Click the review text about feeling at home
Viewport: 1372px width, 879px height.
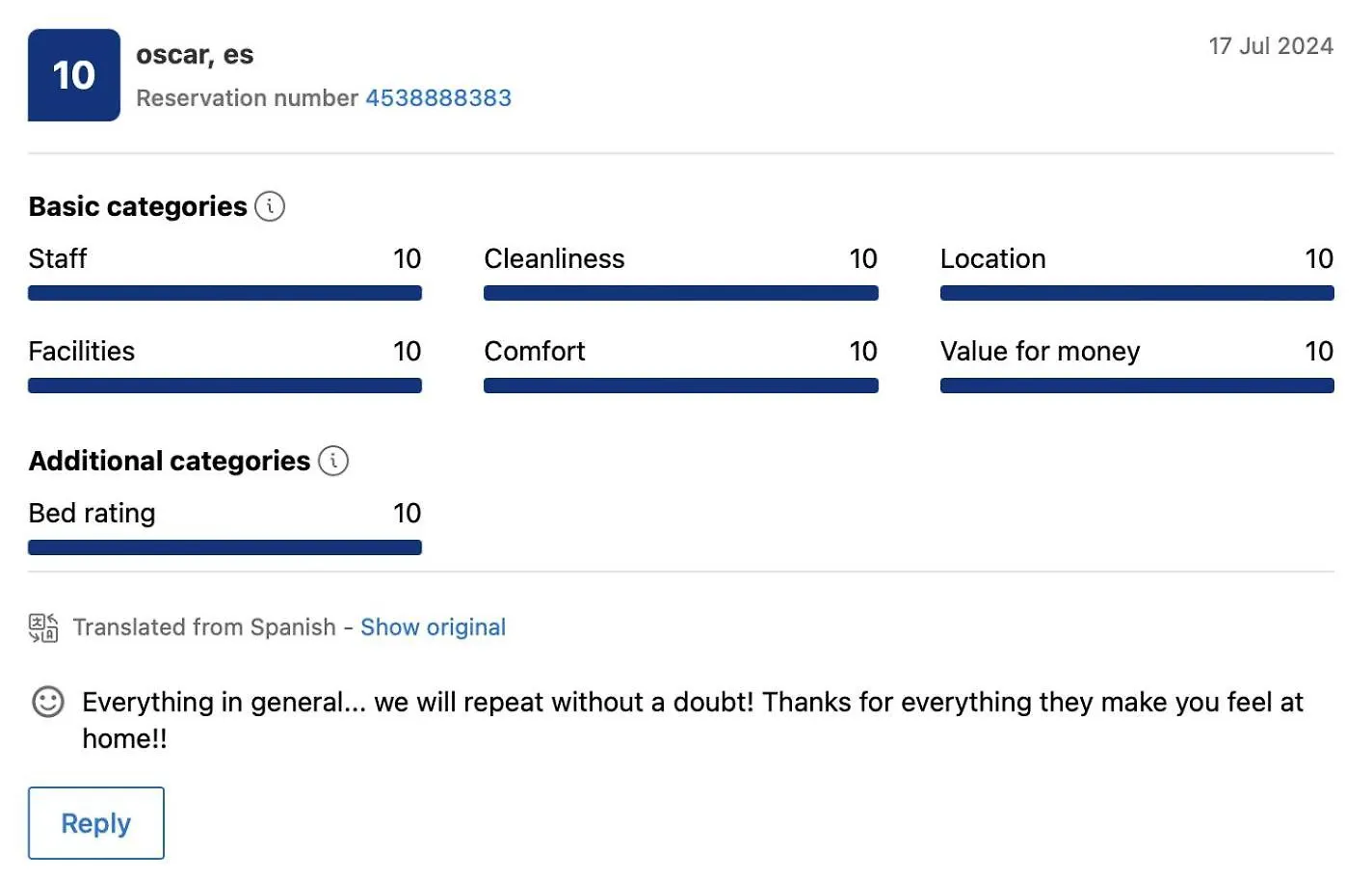(692, 720)
